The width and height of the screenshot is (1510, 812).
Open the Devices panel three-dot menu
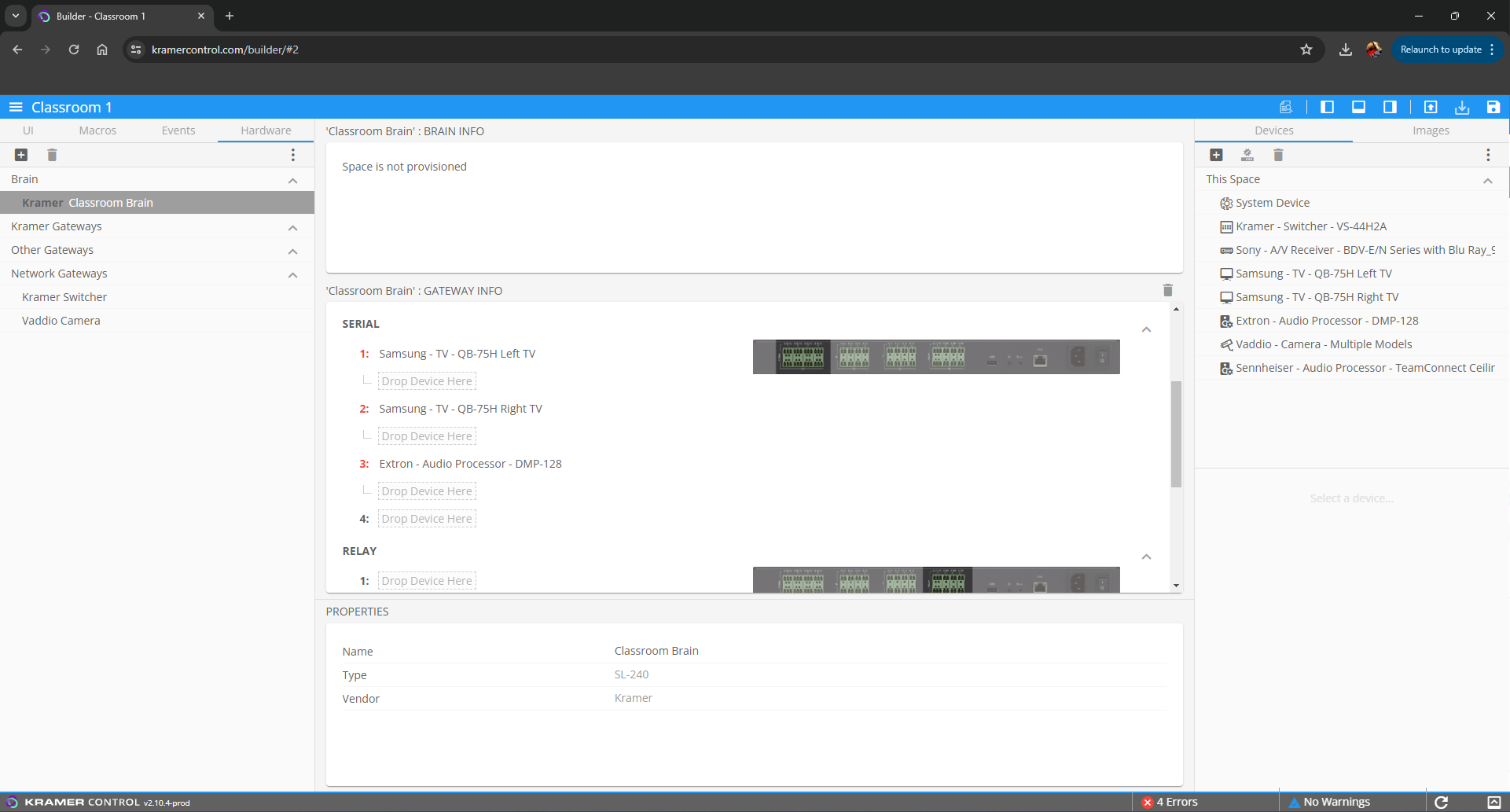tap(1488, 155)
